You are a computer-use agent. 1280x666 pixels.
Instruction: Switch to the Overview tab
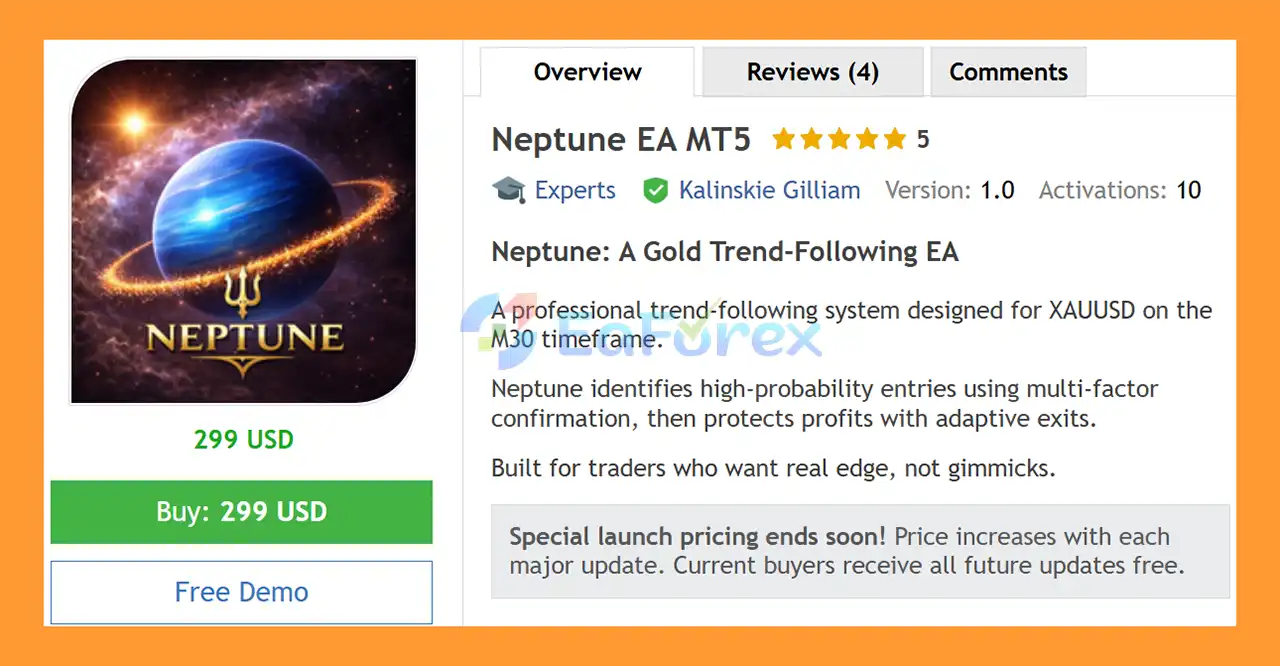(587, 72)
